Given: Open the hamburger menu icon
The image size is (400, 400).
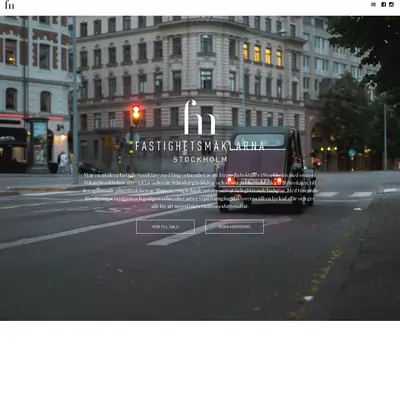Looking at the screenshot, I should [373, 5].
